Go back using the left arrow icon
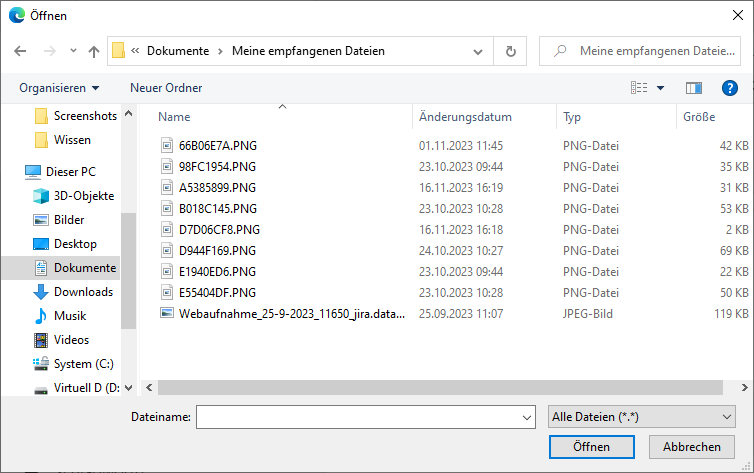 pos(20,51)
